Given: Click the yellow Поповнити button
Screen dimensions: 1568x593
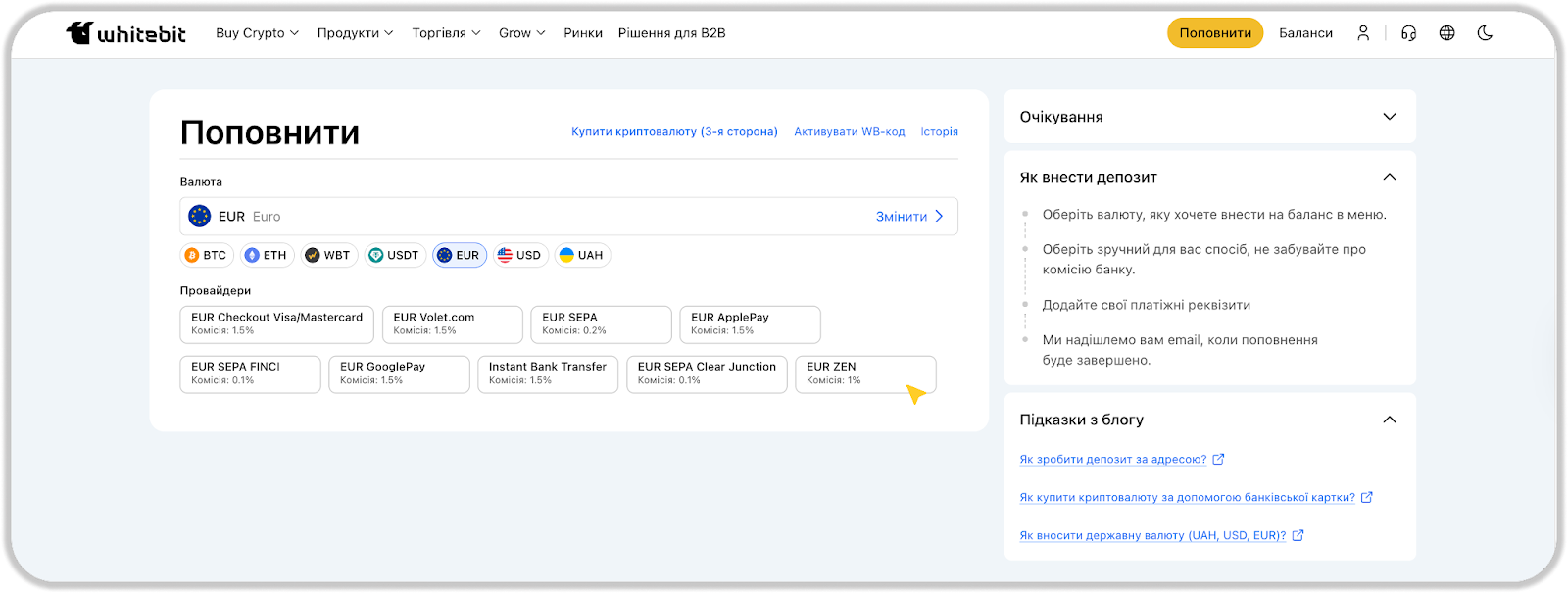Looking at the screenshot, I should tap(1214, 33).
